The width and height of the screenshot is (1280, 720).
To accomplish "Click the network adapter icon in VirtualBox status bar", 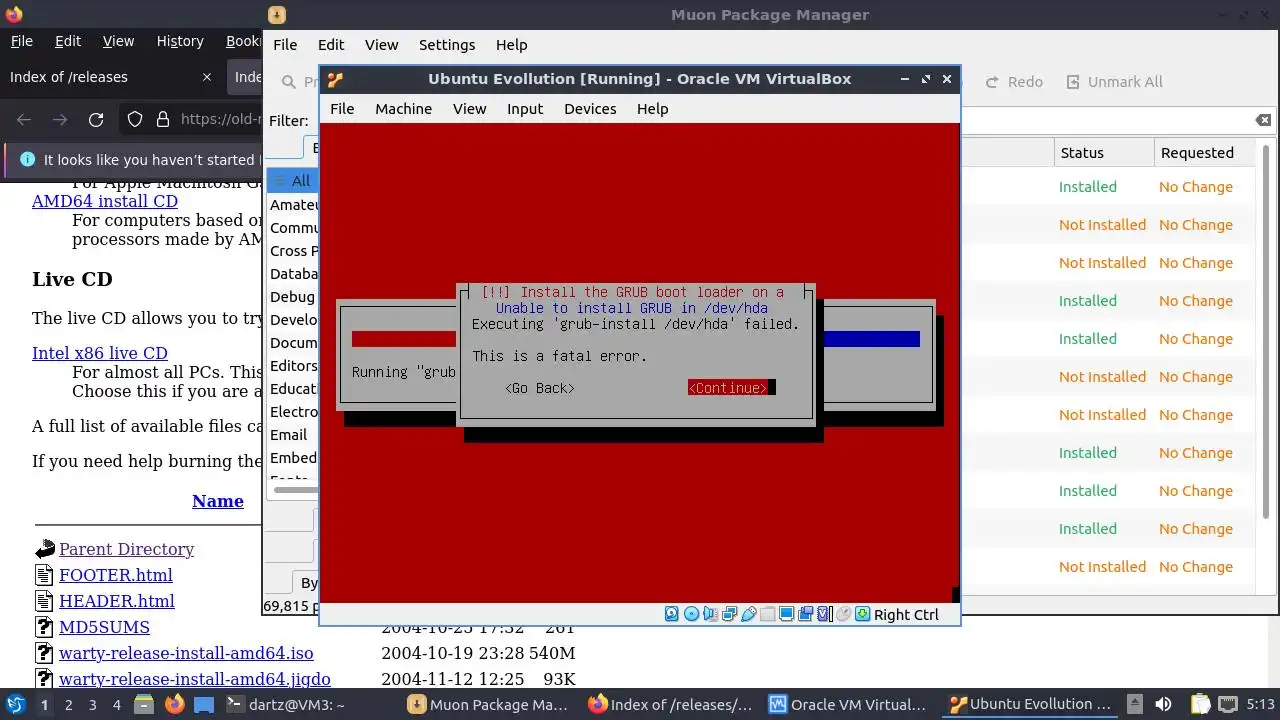I will point(729,614).
